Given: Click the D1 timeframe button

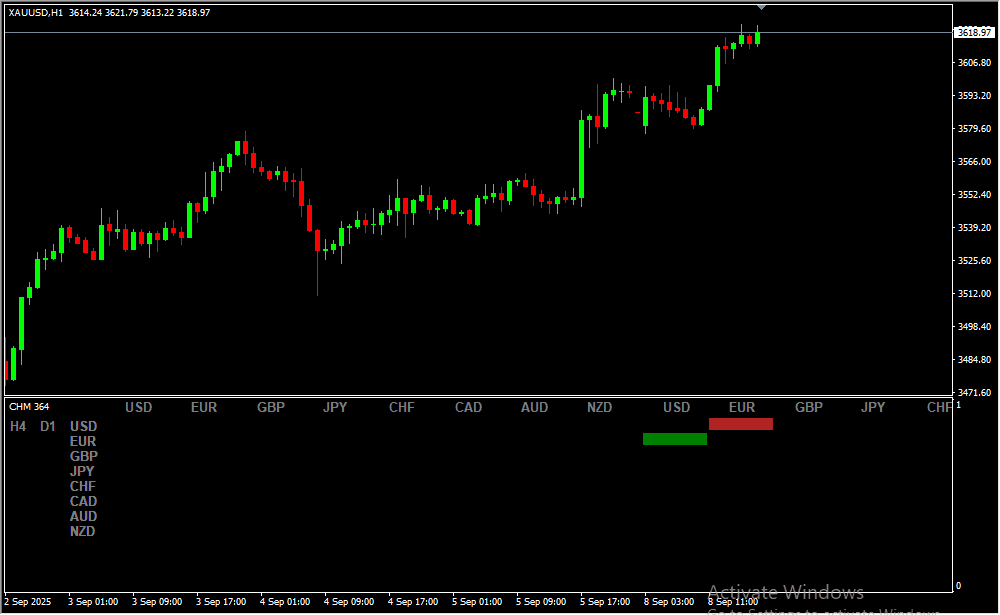Looking at the screenshot, I should (48, 426).
